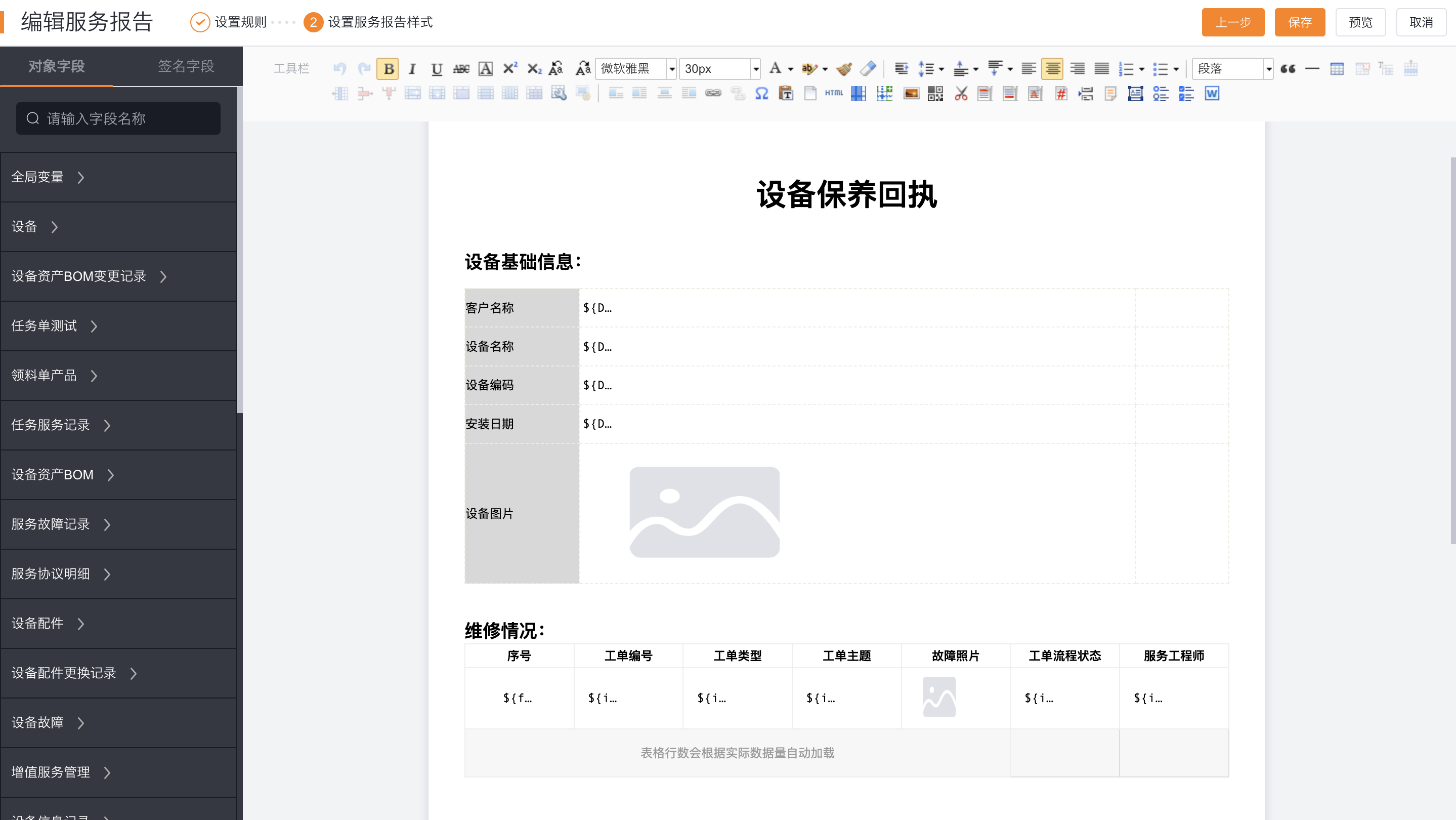
Task: Insert a special character with the Omega icon
Action: (x=761, y=94)
